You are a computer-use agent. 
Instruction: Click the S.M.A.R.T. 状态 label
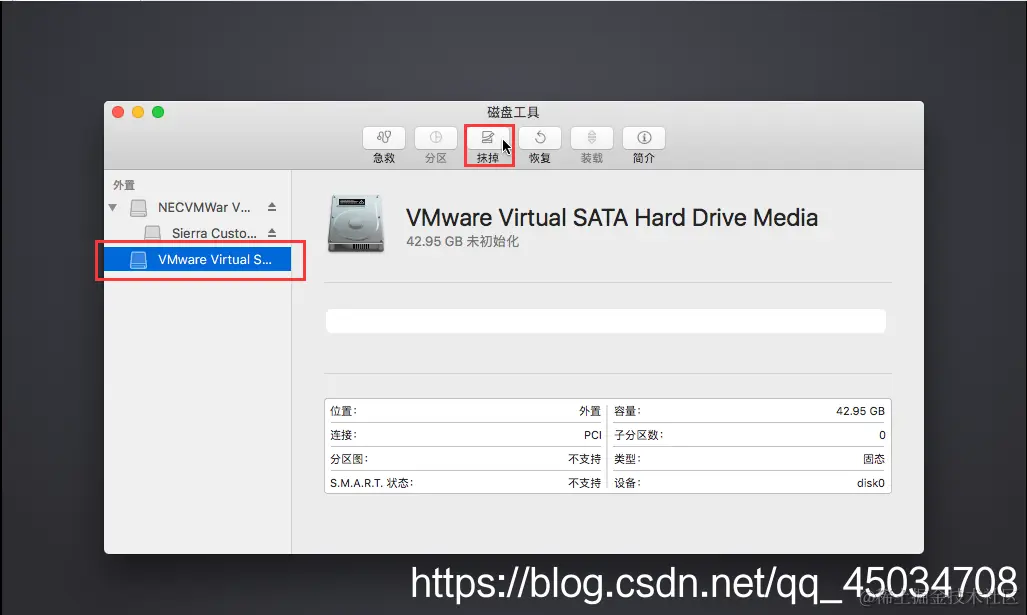tap(371, 483)
